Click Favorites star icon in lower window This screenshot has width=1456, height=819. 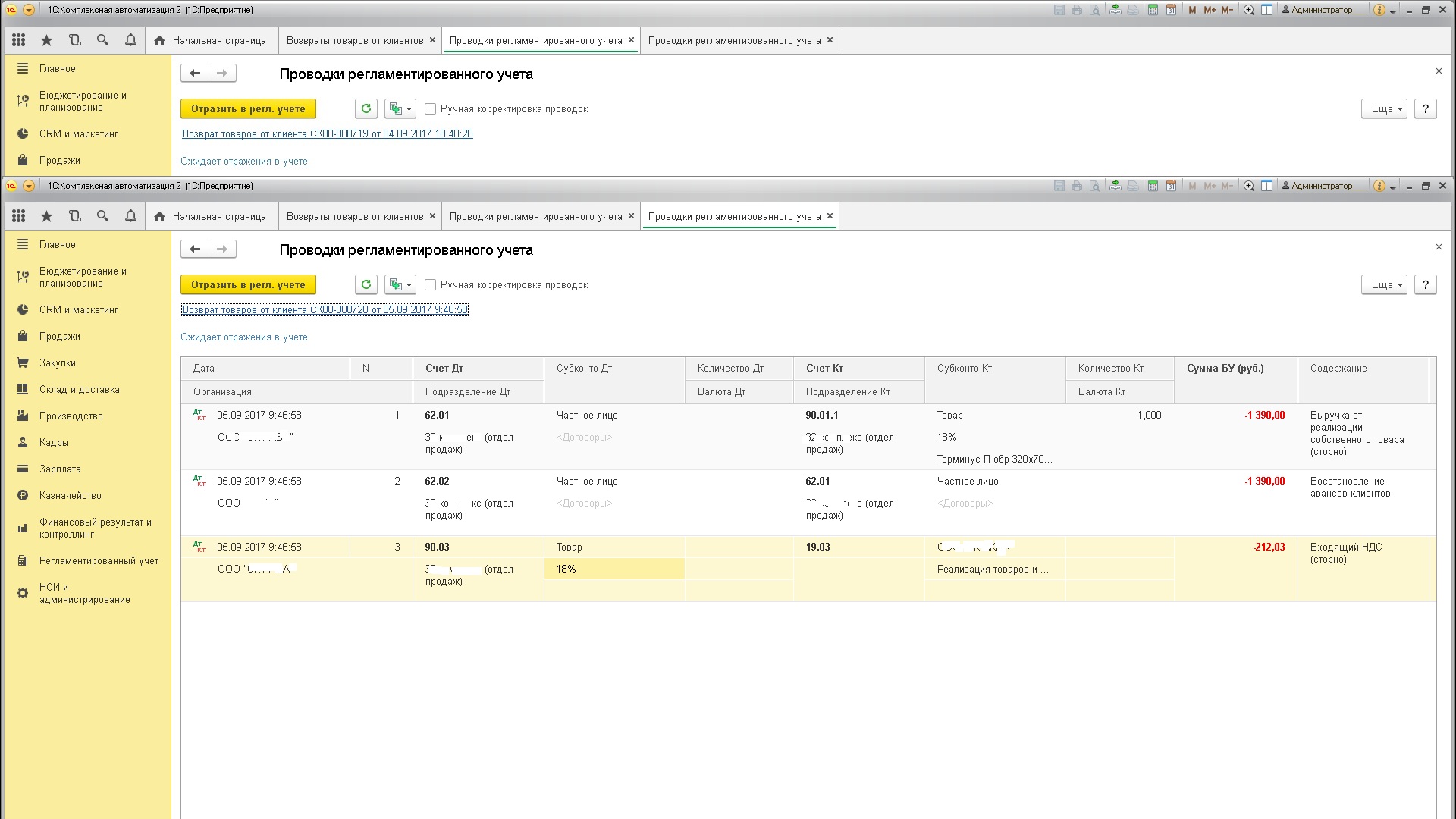coord(46,216)
